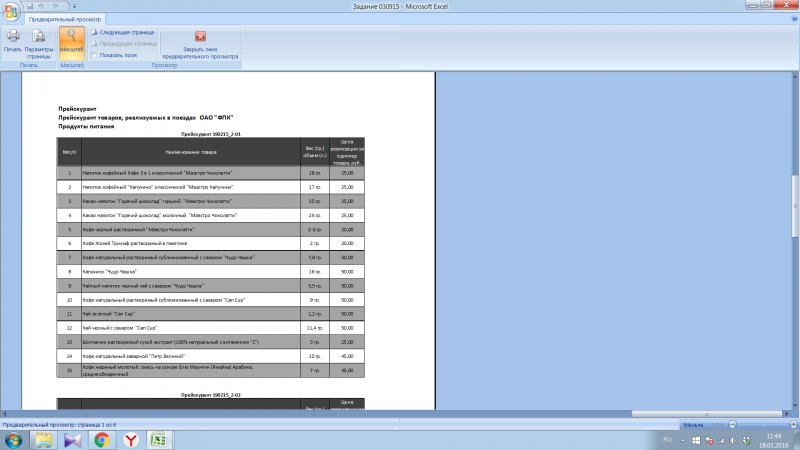
Task: Print the document with Печать
Action: click(13, 41)
